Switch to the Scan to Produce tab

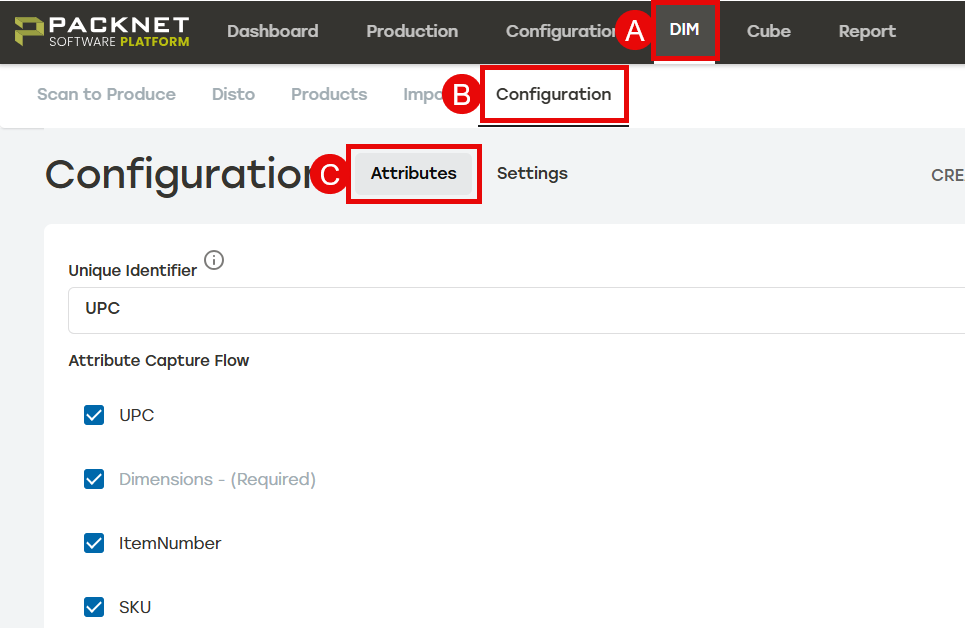point(106,94)
